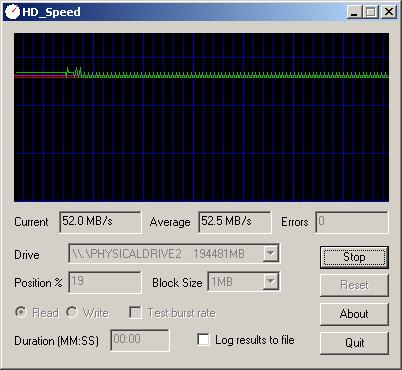Image resolution: width=402 pixels, height=370 pixels.
Task: Click the Current label text
Action: 31,222
